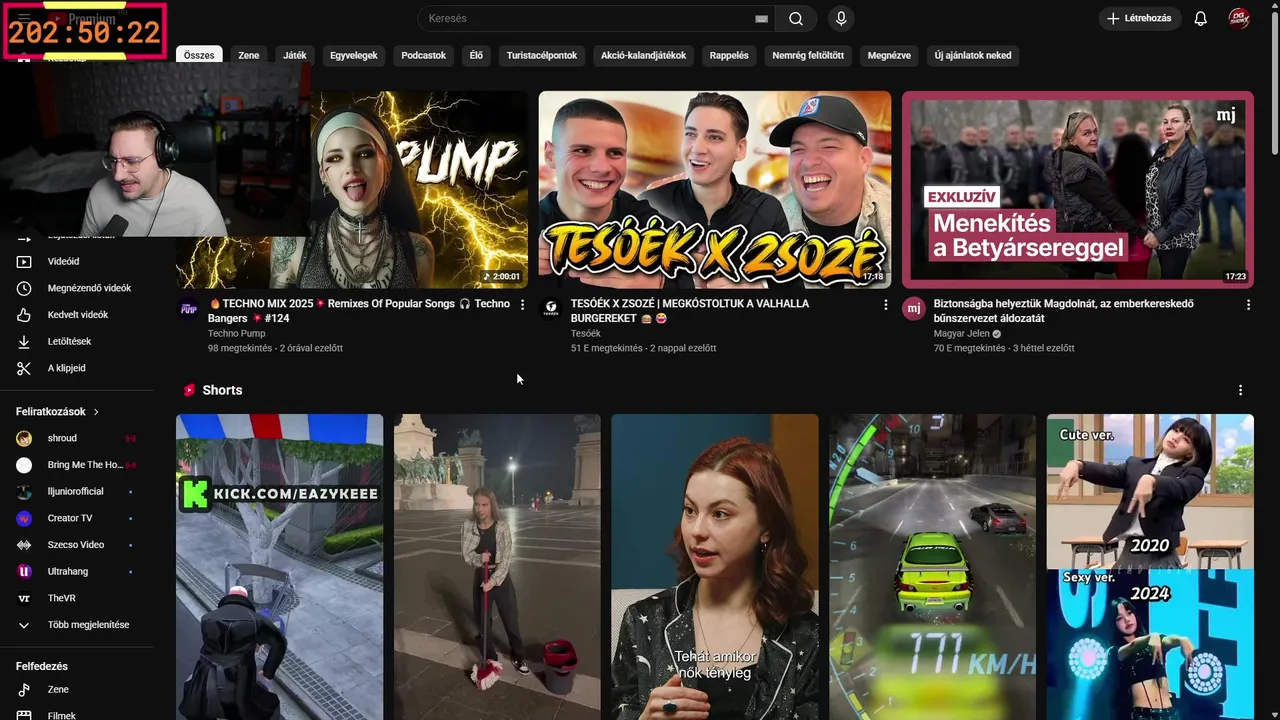This screenshot has width=1280, height=720.
Task: Open options menu for Tesóék video
Action: point(885,305)
